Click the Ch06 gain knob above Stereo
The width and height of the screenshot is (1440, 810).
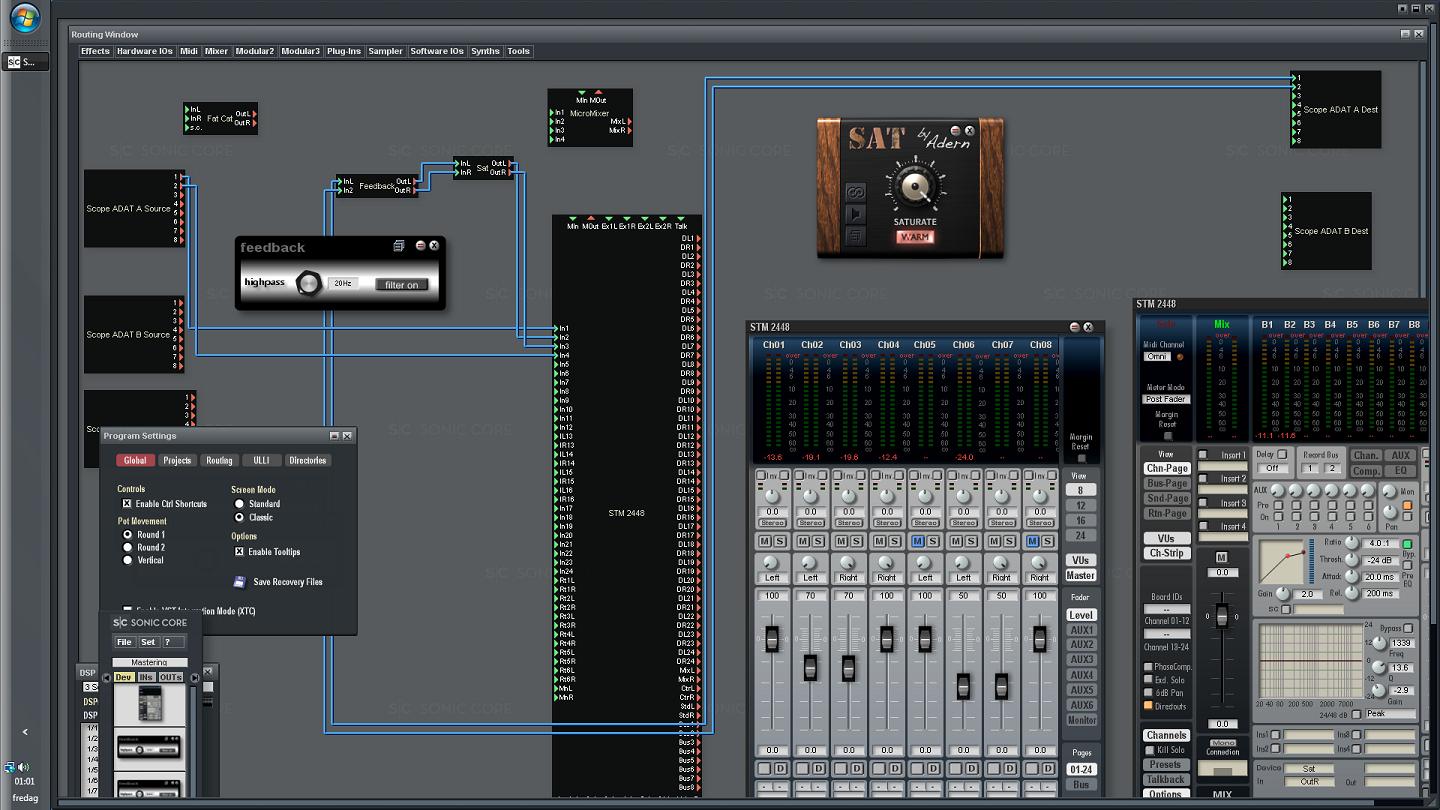point(963,496)
